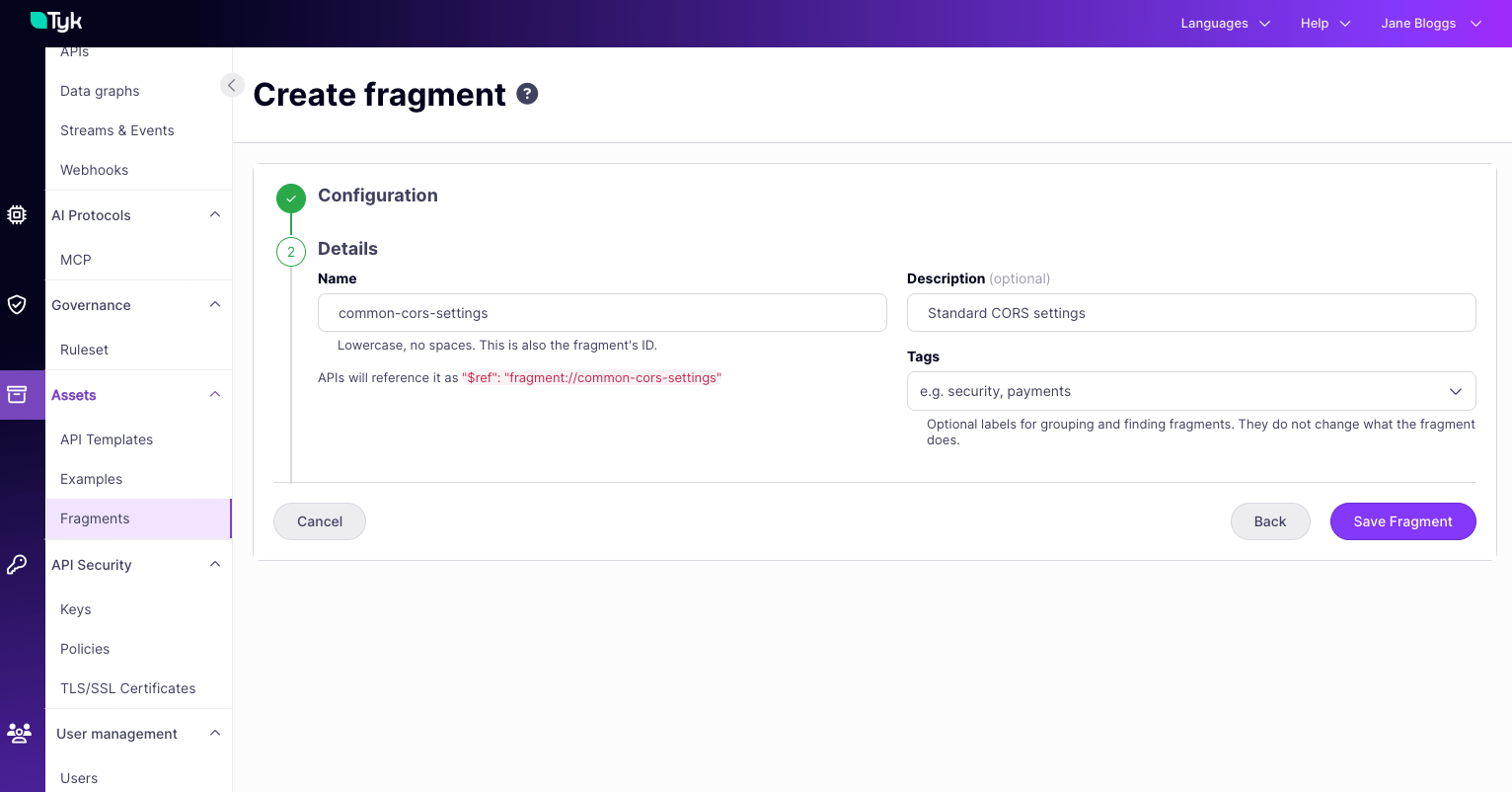Click the User management people icon
The image size is (1512, 792).
[19, 733]
